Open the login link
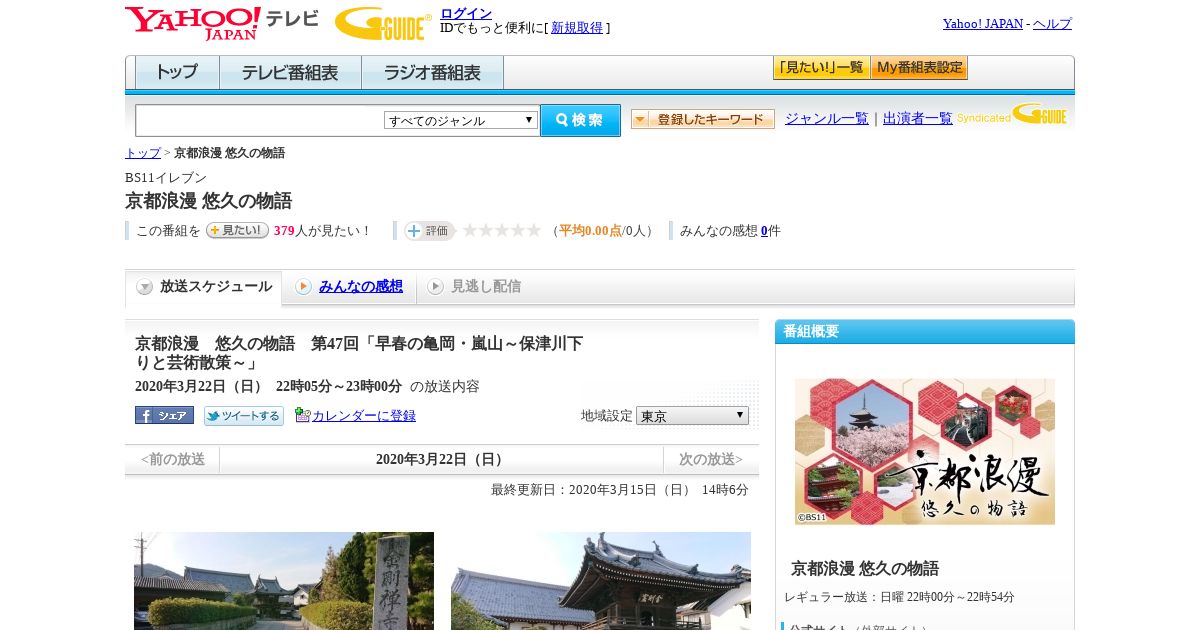 pyautogui.click(x=466, y=13)
